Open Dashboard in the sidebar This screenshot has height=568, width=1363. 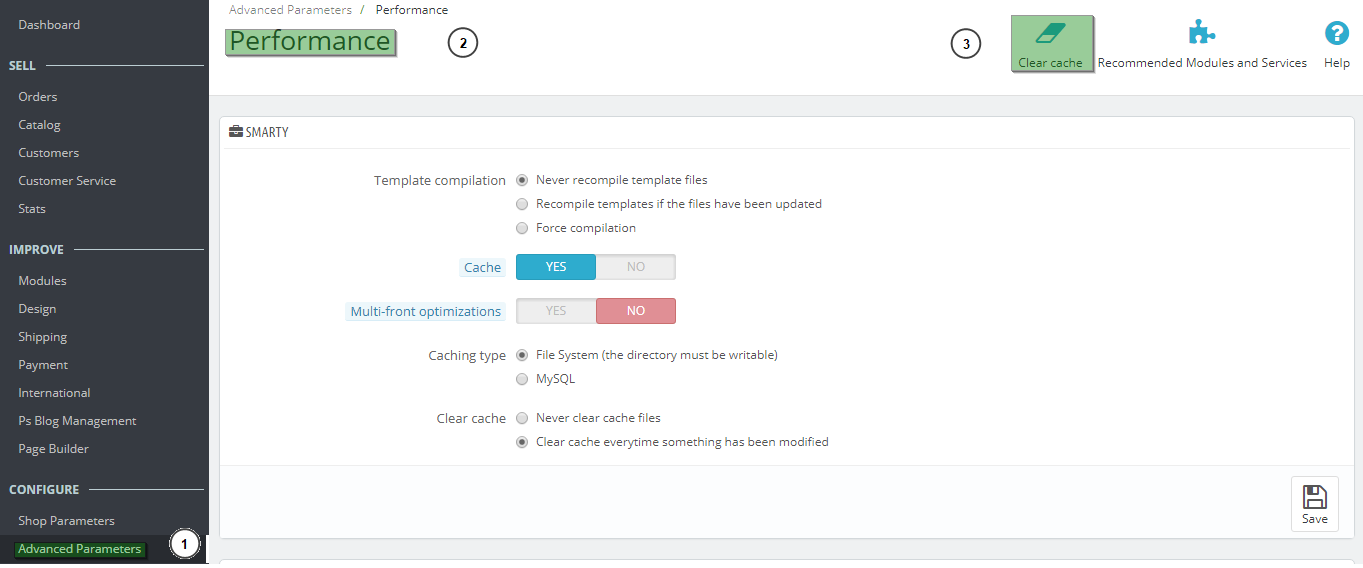(49, 25)
